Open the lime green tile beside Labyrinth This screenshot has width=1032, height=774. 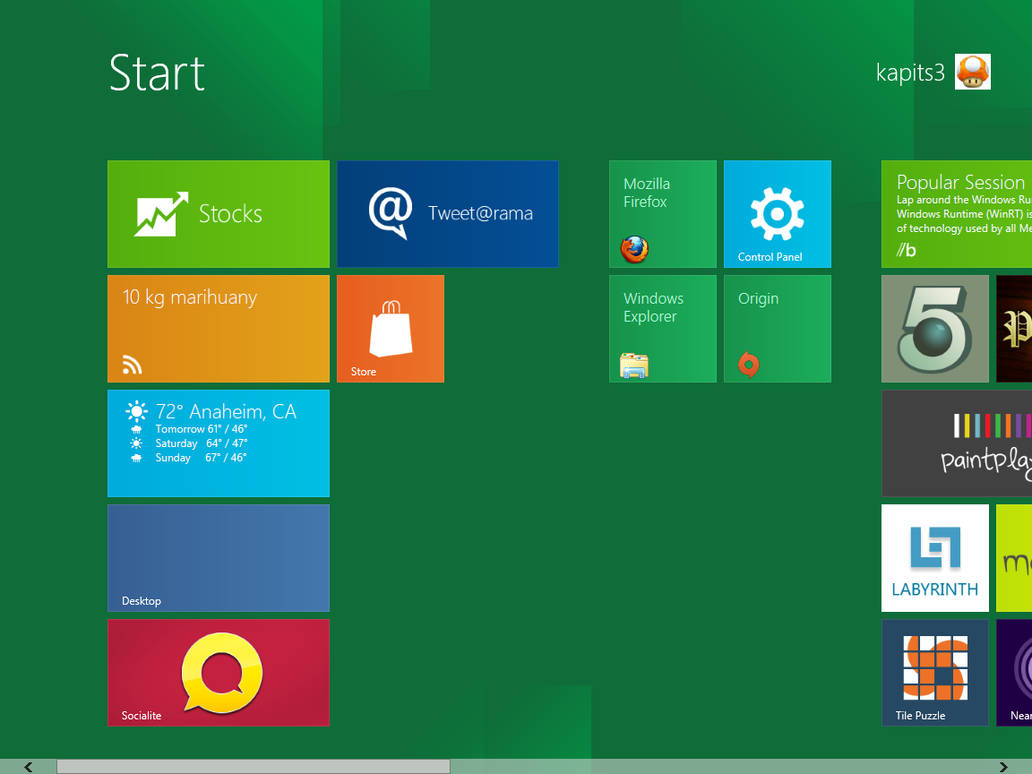coord(1014,558)
